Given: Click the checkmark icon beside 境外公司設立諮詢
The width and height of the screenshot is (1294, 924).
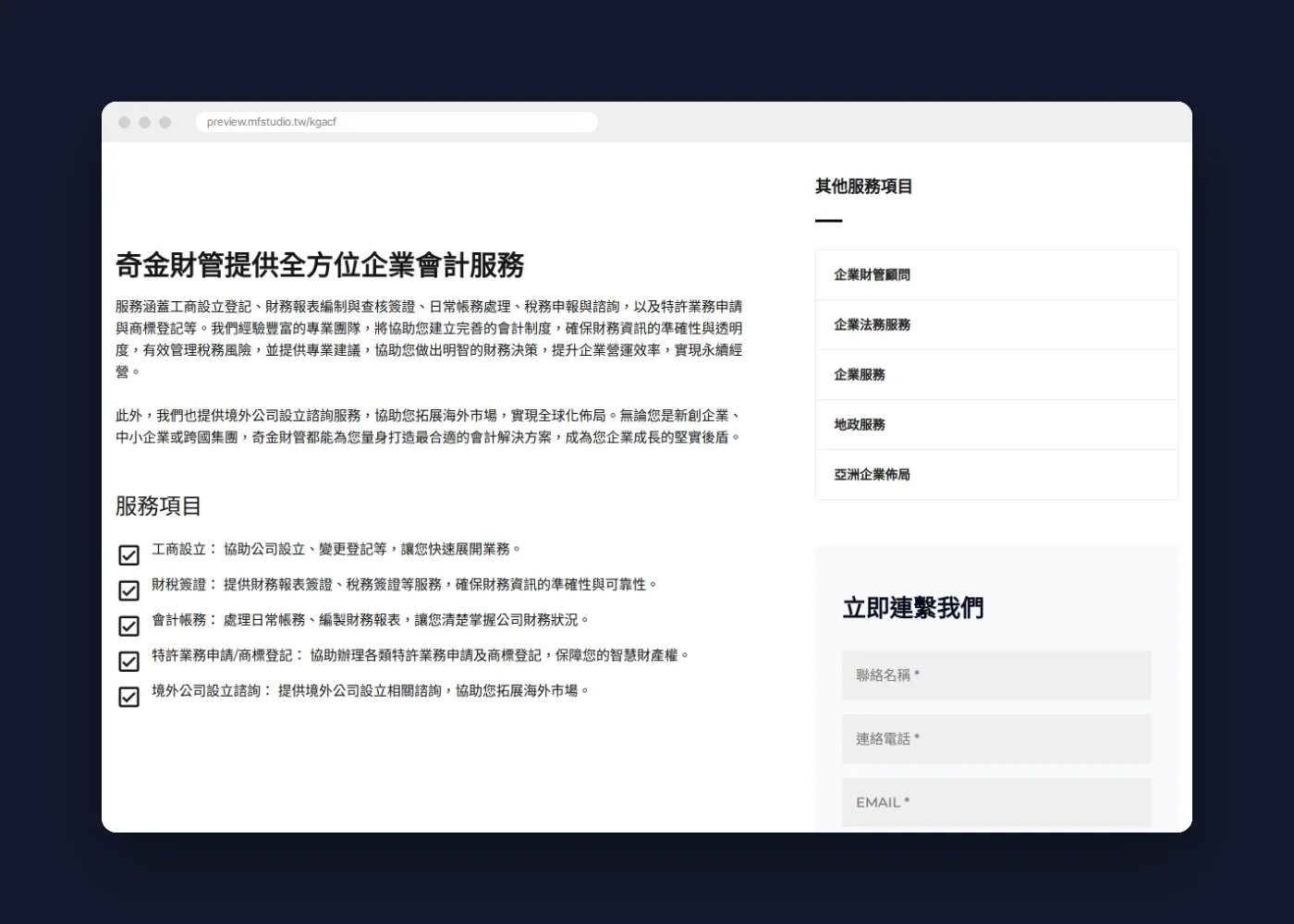Looking at the screenshot, I should pos(128,696).
